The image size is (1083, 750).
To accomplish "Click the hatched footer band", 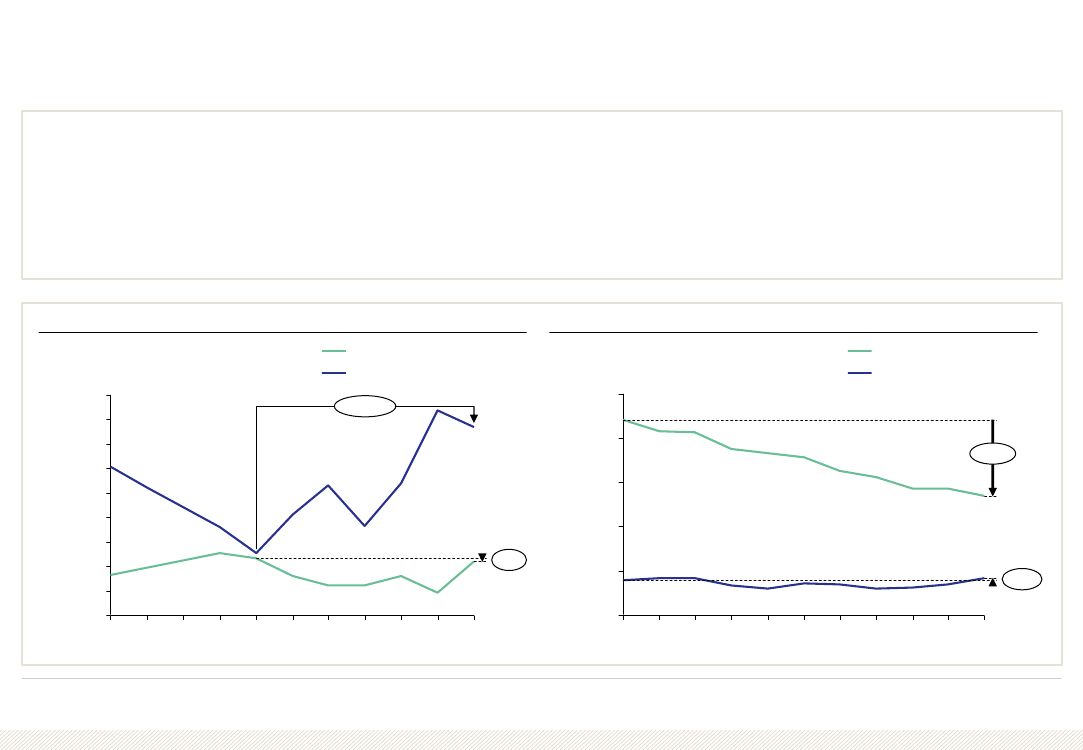I will tap(542, 740).
